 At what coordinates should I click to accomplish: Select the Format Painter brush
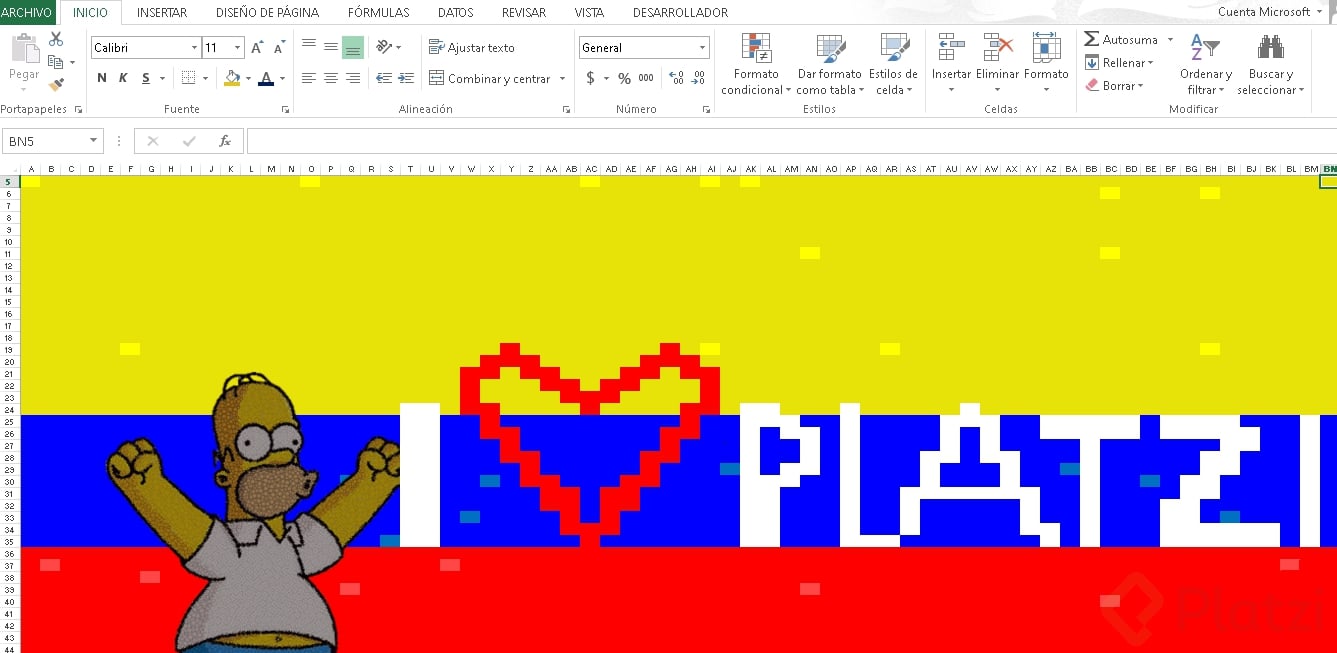tap(56, 85)
